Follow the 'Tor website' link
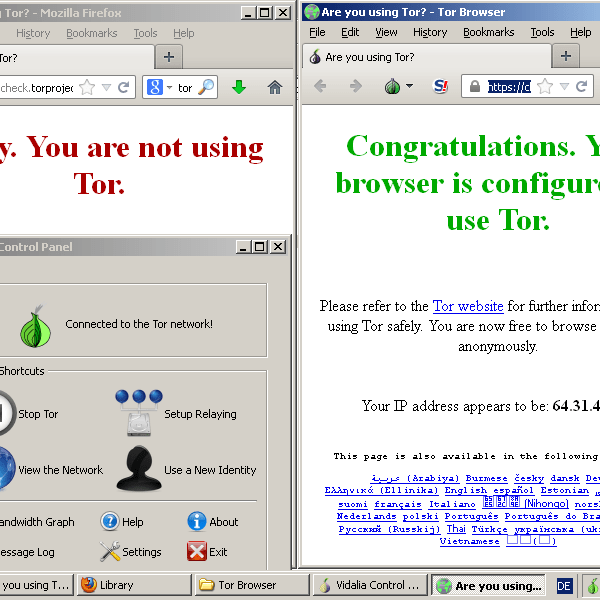 click(x=468, y=306)
